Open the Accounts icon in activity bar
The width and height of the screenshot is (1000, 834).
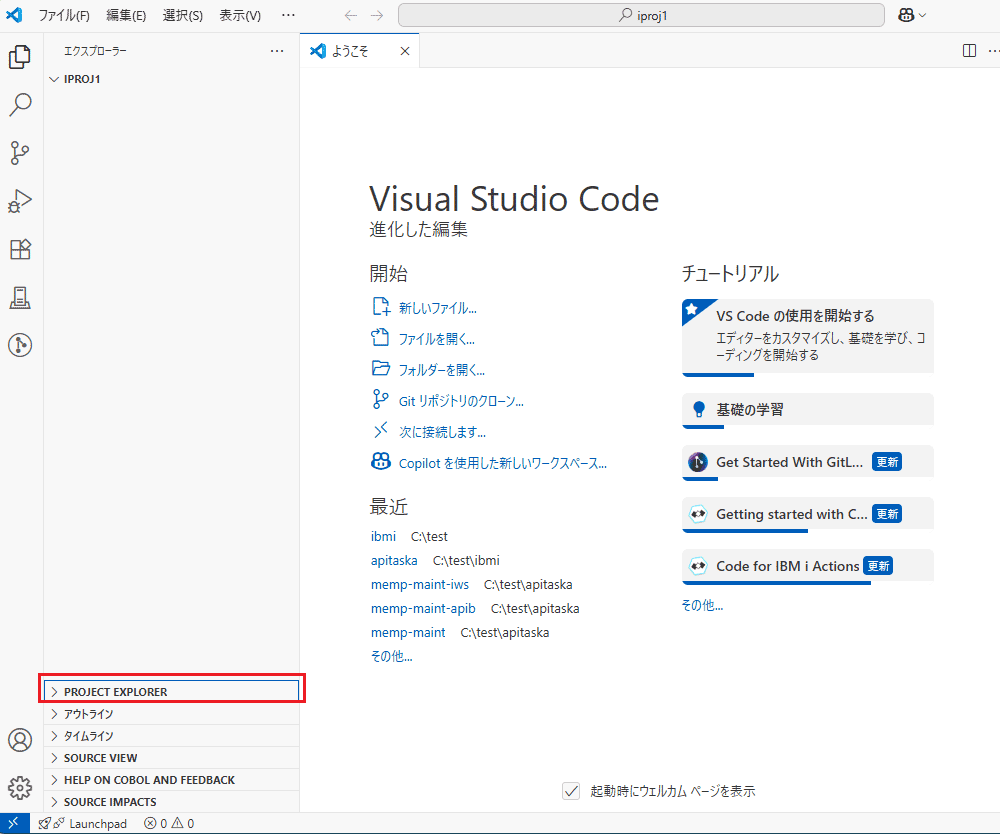[x=20, y=740]
